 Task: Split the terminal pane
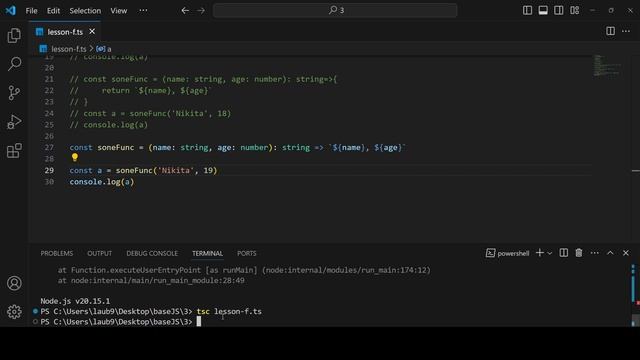(x=564, y=253)
